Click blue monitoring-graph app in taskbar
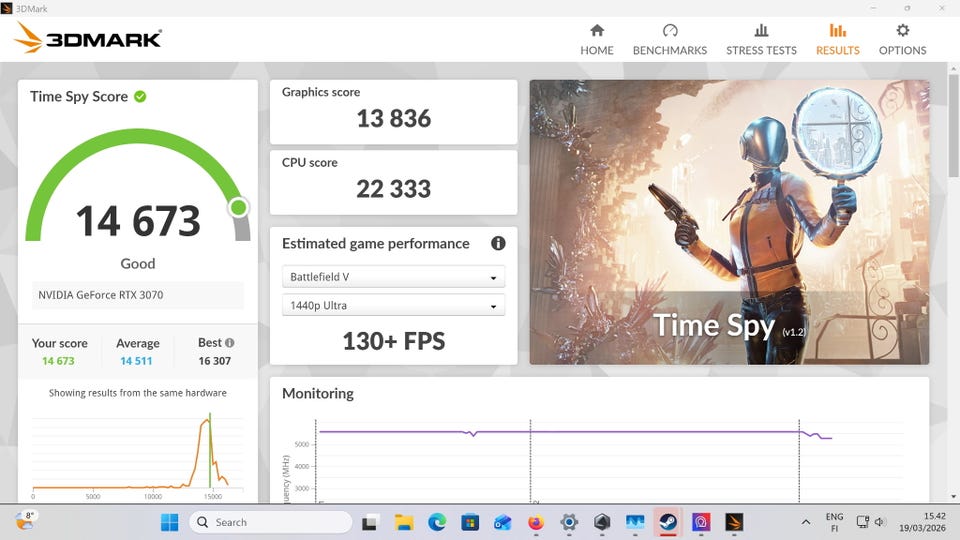The width and height of the screenshot is (960, 540). (635, 522)
